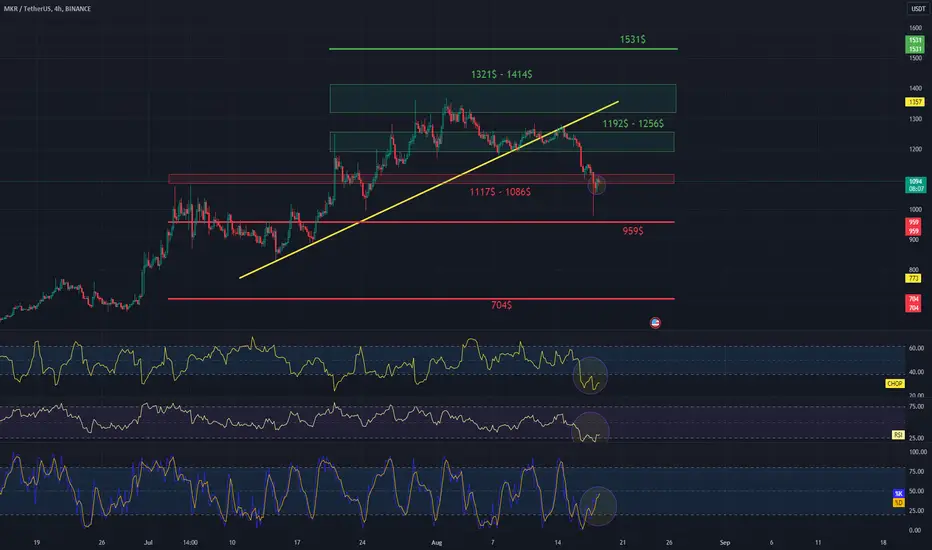Click the '21' date axis label
The height and width of the screenshot is (550, 932).
point(622,542)
